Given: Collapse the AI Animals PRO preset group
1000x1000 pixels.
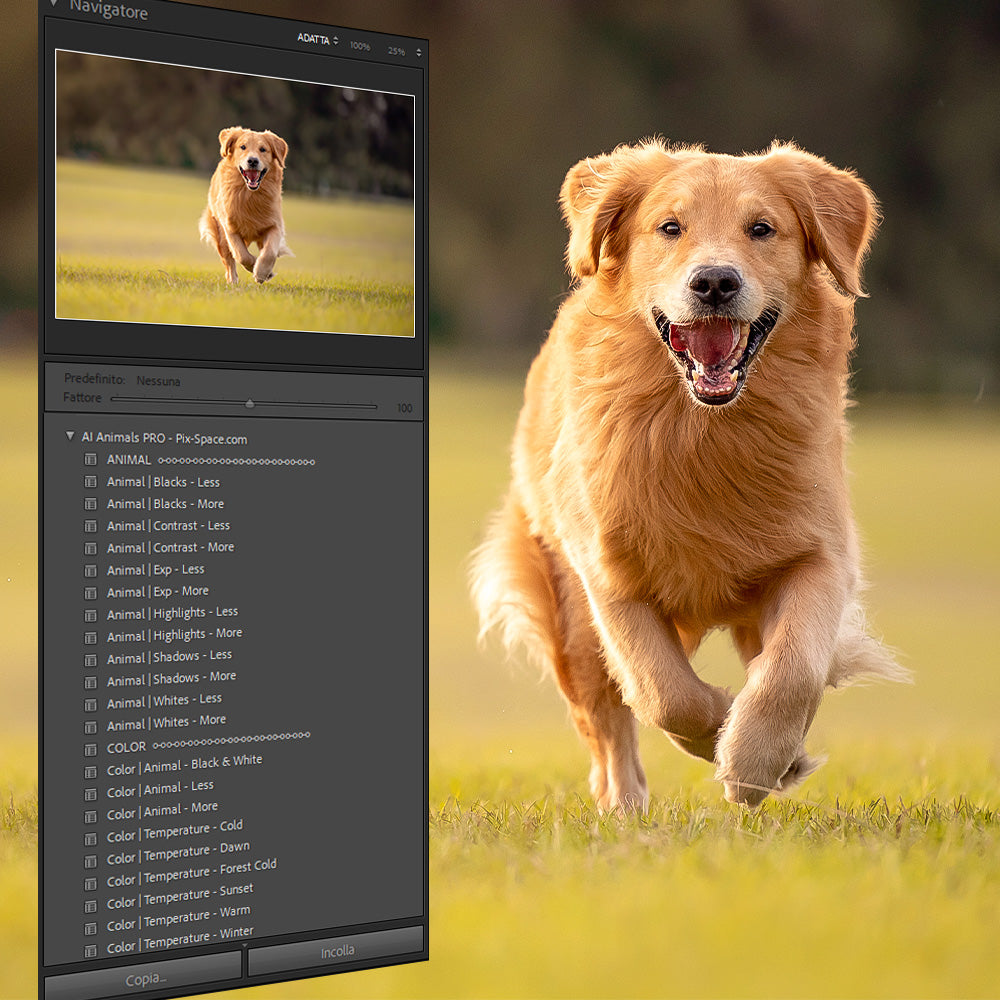Looking at the screenshot, I should click(70, 437).
